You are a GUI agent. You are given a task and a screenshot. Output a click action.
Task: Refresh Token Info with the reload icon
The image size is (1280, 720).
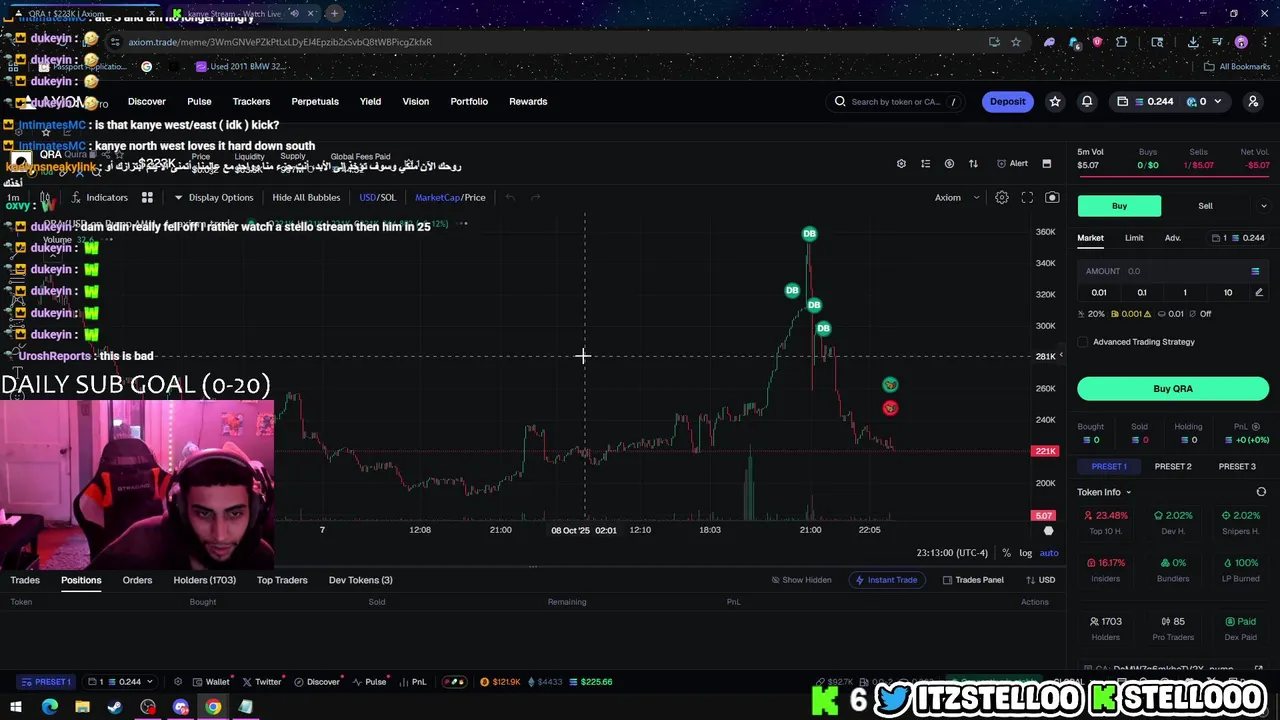1261,492
